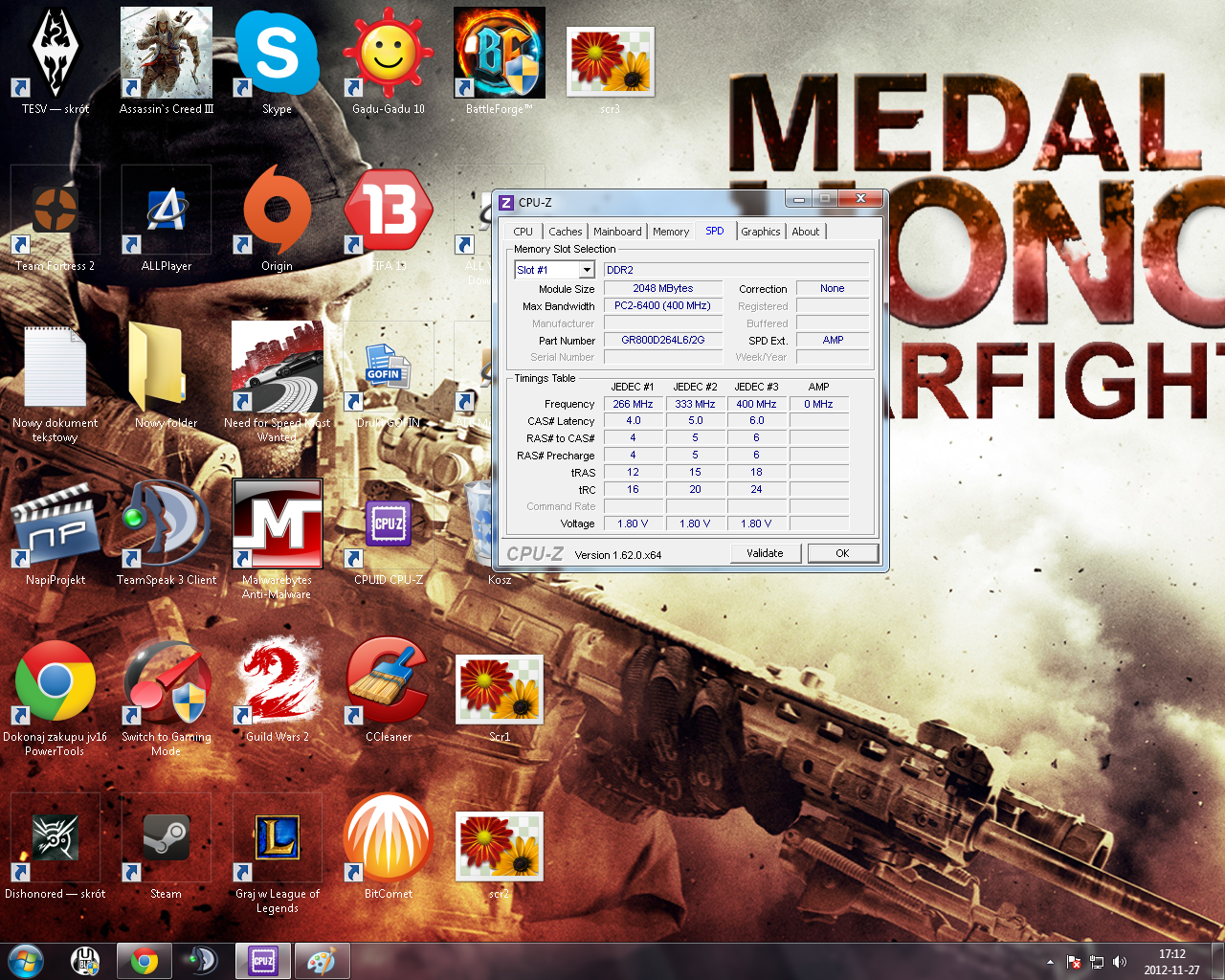Switch to Paint on the taskbar
1225x980 pixels.
tap(323, 961)
